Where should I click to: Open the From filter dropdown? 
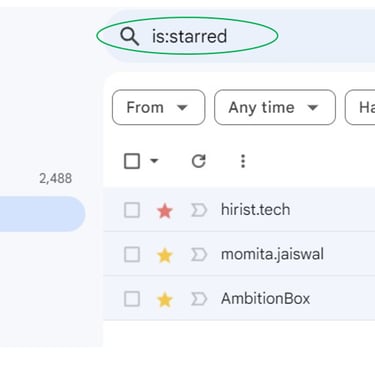(159, 107)
